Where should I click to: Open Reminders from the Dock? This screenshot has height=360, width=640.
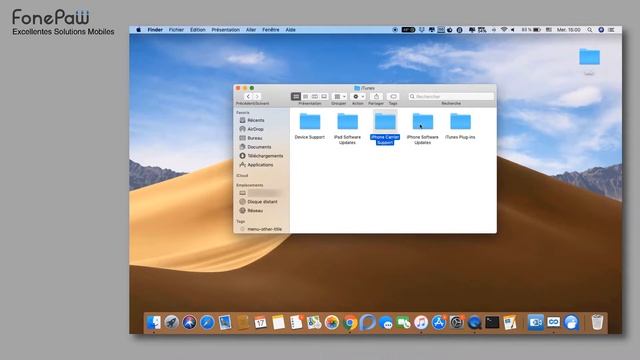296,322
